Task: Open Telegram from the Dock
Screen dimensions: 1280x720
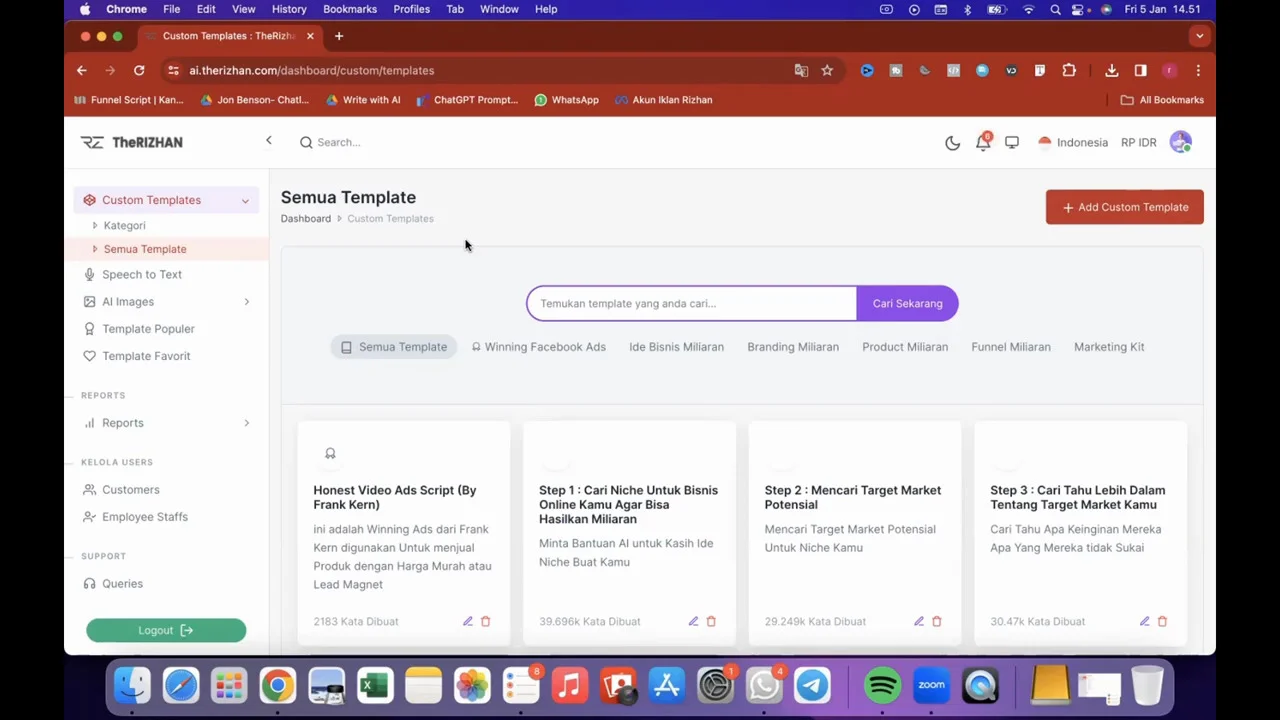Action: point(812,685)
